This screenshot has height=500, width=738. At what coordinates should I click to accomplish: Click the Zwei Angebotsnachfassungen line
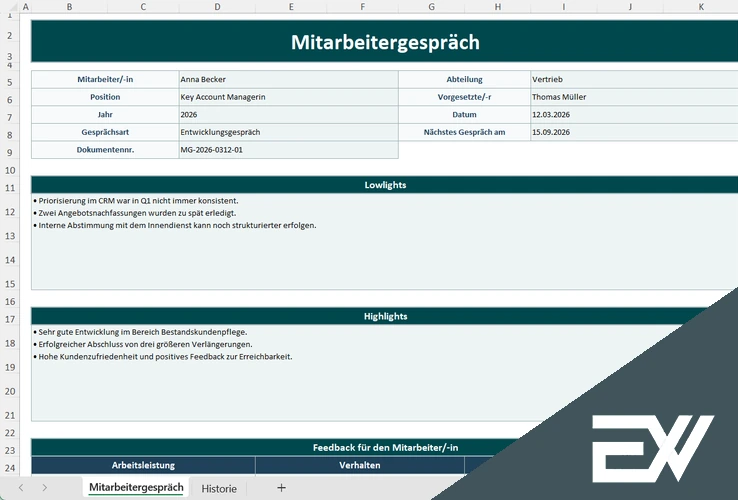tap(135, 213)
